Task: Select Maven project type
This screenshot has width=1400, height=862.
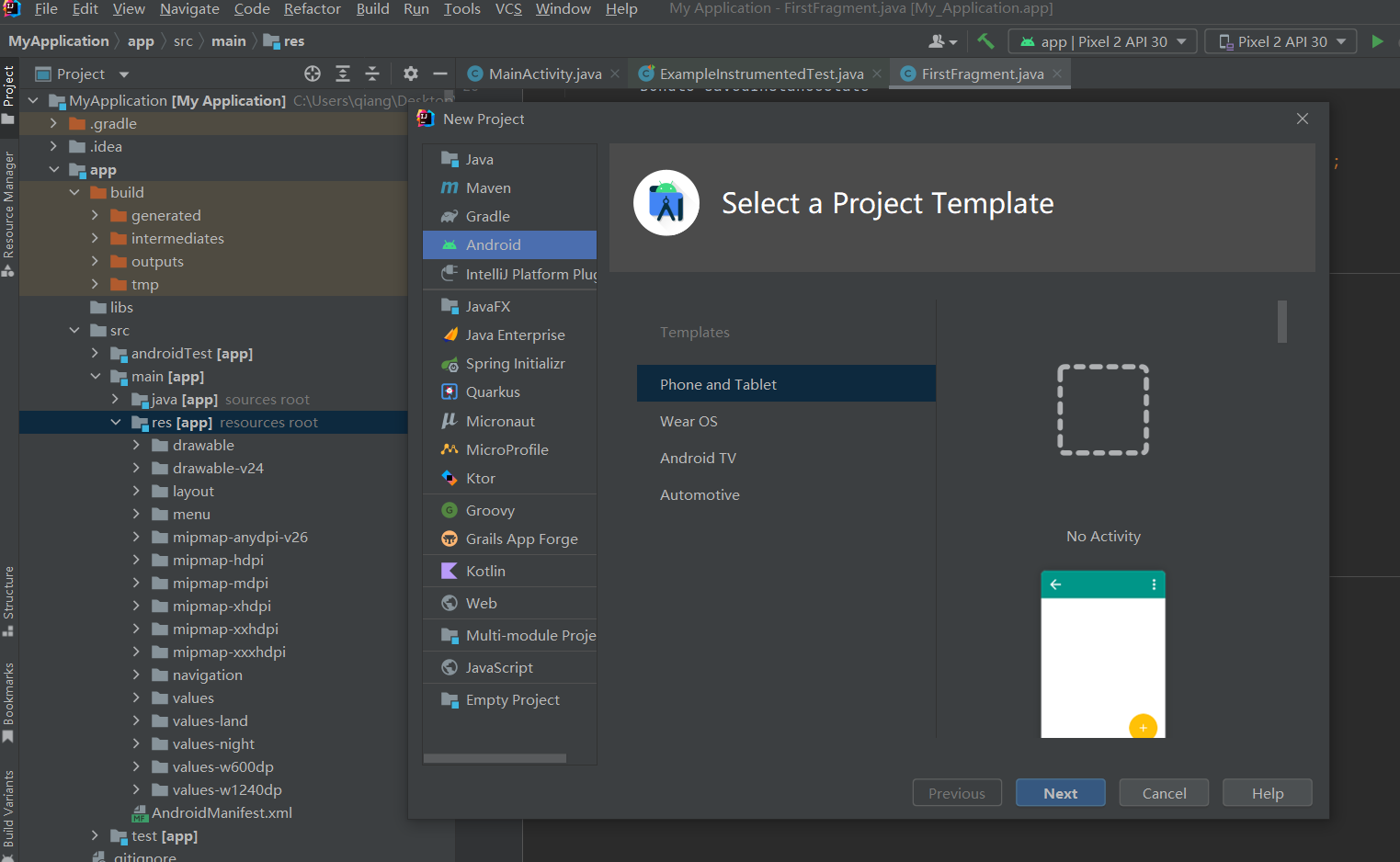Action: point(509,187)
